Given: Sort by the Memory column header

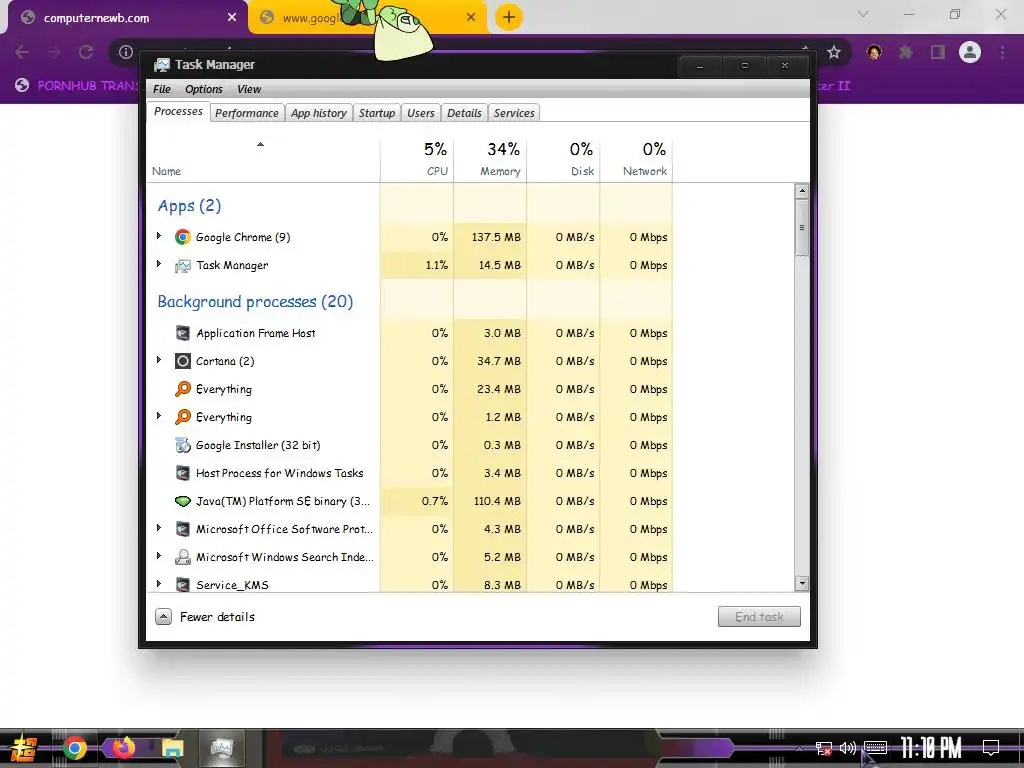Looking at the screenshot, I should (x=490, y=159).
